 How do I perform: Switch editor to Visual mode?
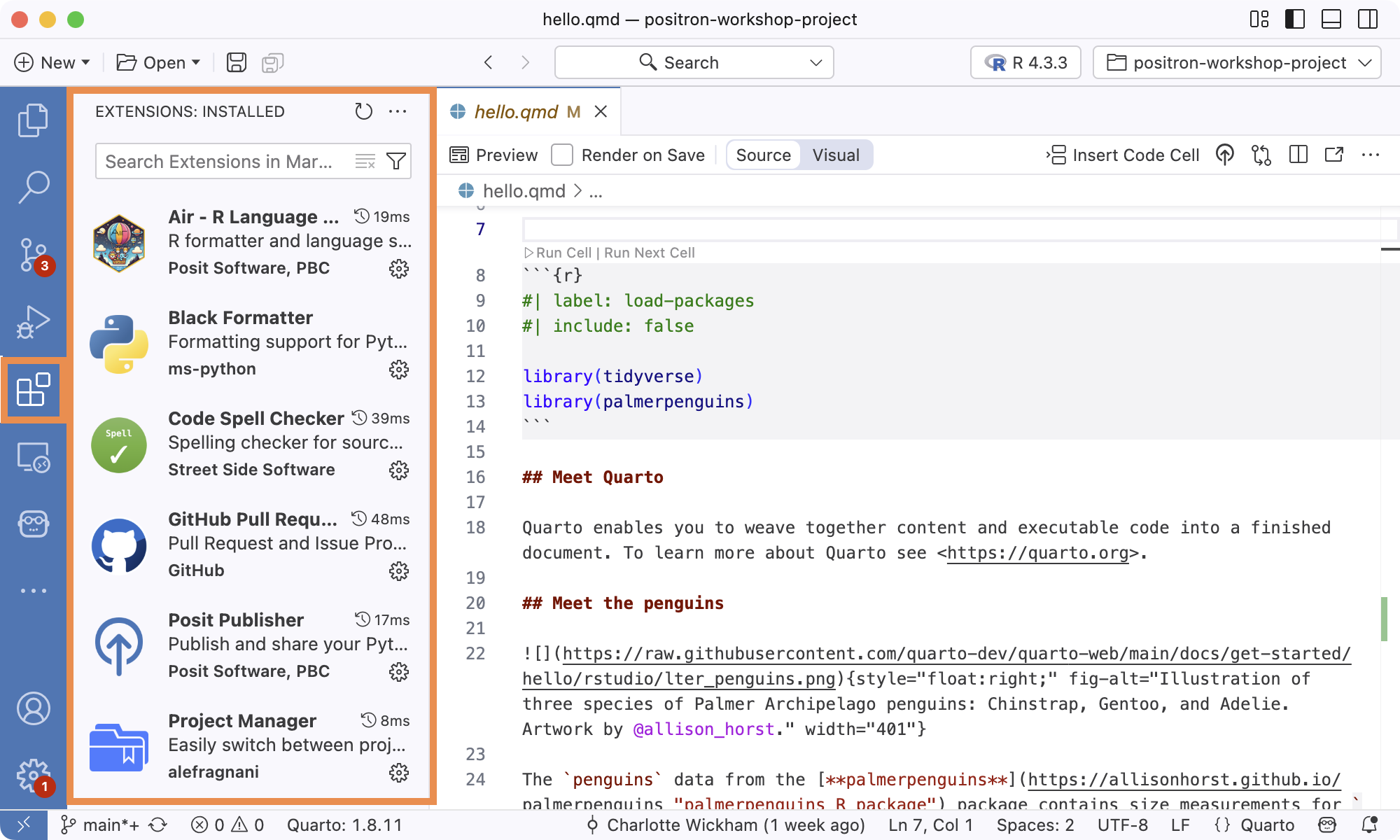836,155
